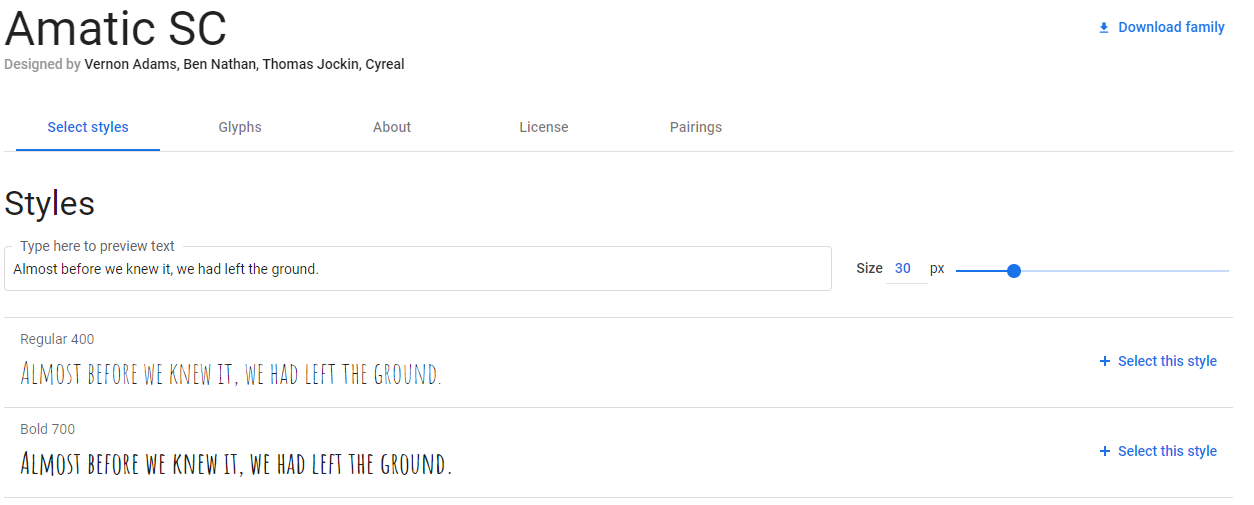Select the Select styles tab
Image resolution: width=1254 pixels, height=505 pixels.
(x=88, y=127)
